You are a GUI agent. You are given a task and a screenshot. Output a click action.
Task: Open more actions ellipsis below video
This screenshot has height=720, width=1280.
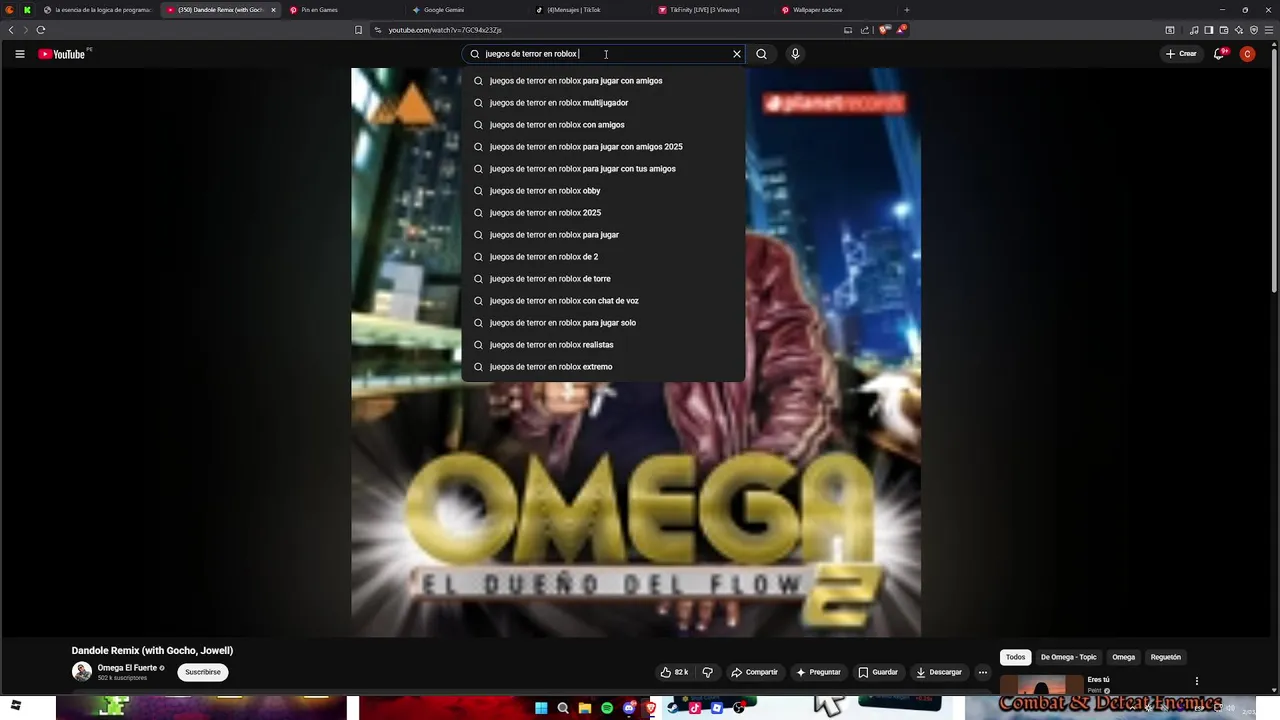[983, 672]
